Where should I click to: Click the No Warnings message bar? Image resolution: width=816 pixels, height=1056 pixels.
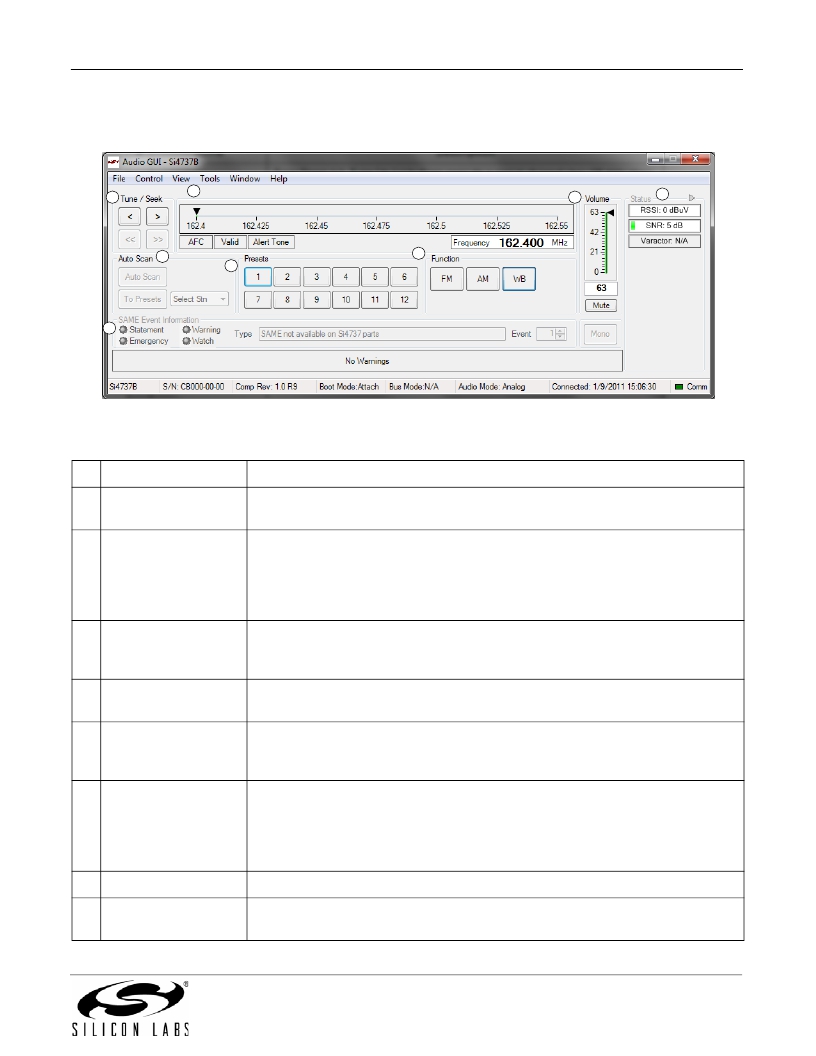click(367, 361)
